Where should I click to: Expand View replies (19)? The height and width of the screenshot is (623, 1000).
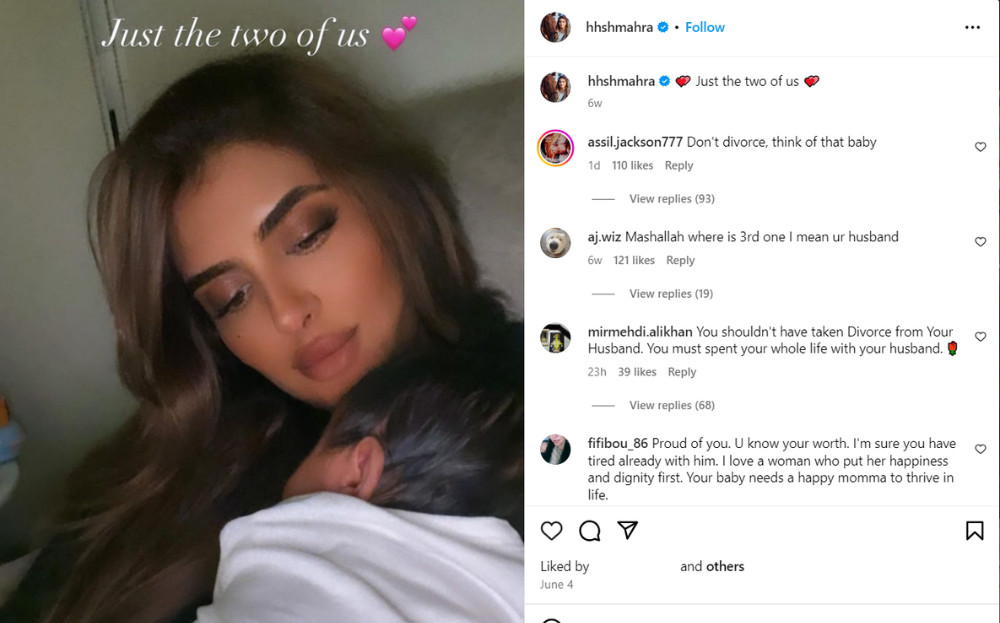(671, 294)
